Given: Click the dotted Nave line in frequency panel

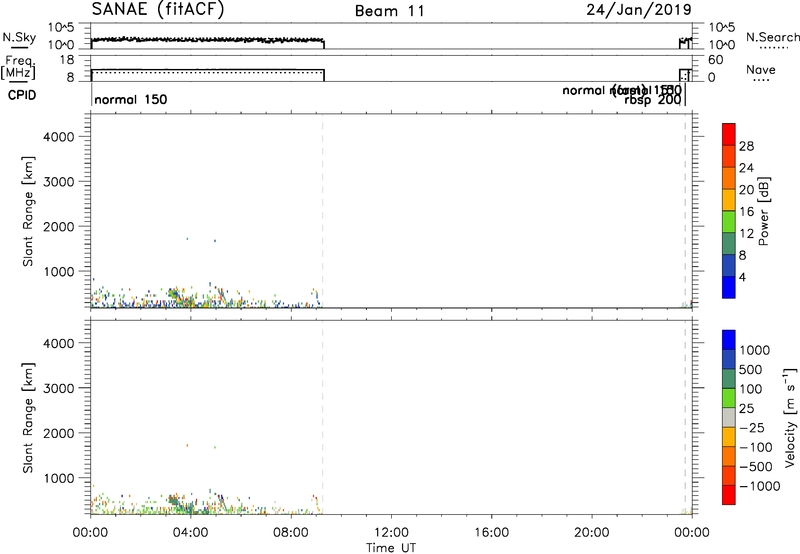Looking at the screenshot, I should click(x=208, y=72).
